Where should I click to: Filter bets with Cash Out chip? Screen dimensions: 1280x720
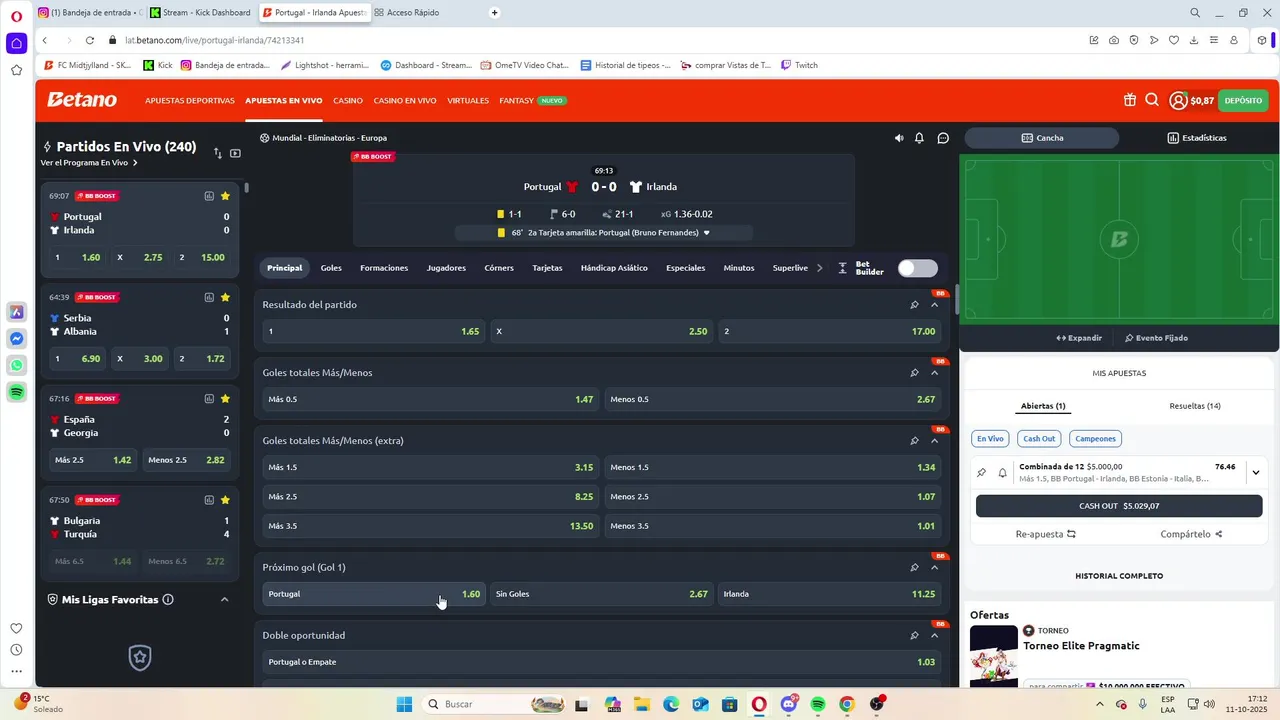pos(1039,438)
